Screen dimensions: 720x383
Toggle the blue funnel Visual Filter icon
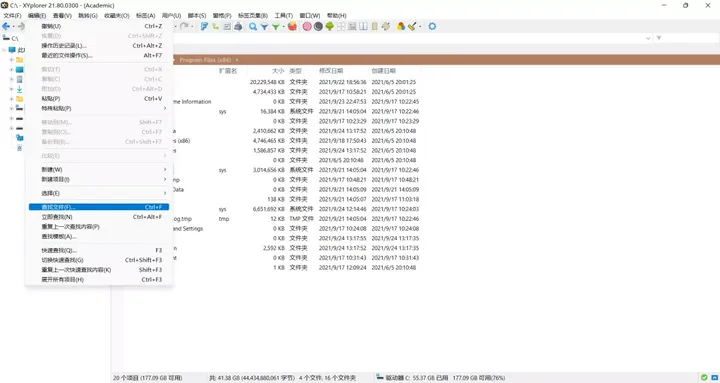coord(264,27)
